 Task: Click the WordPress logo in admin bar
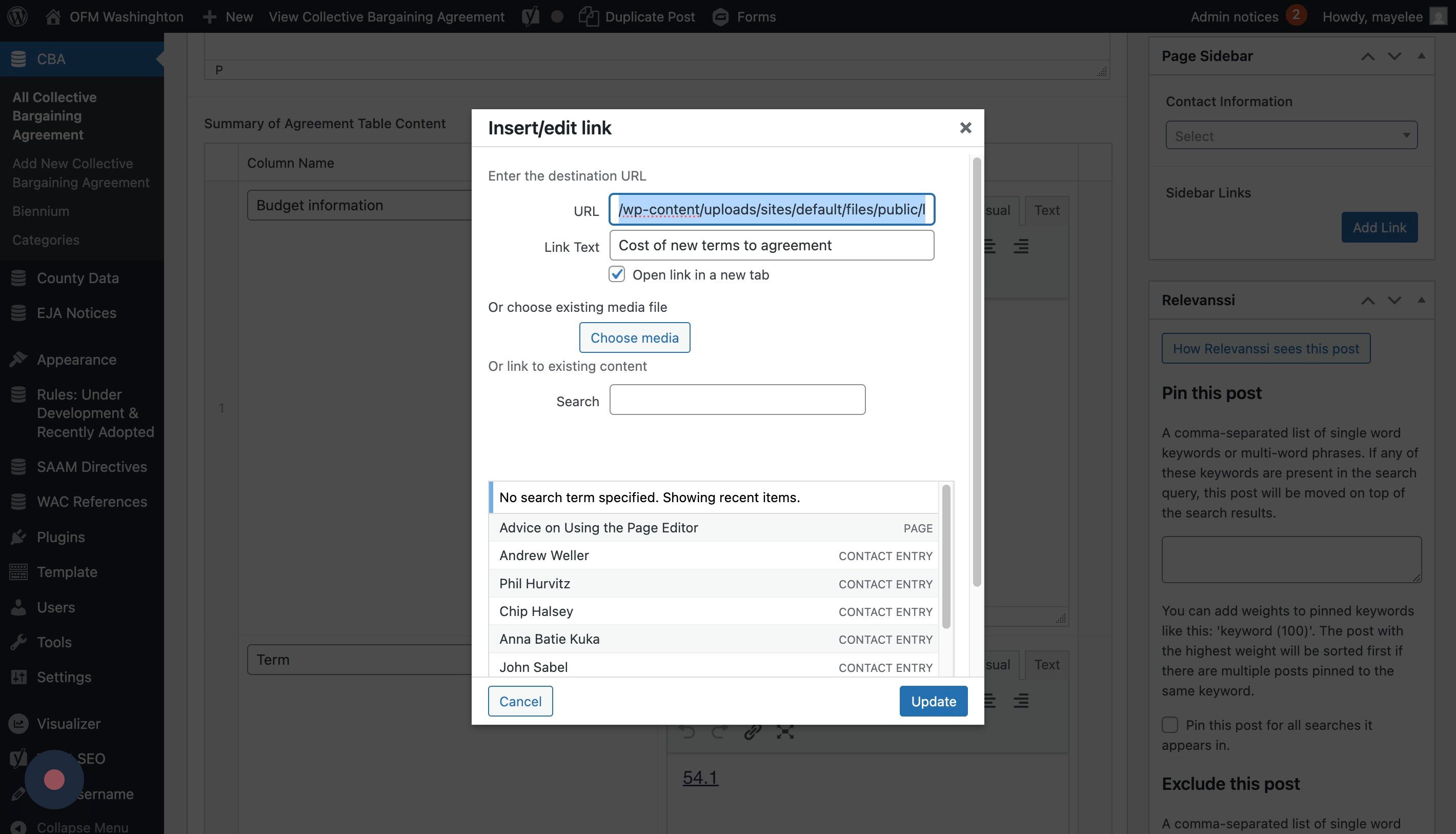[17, 16]
